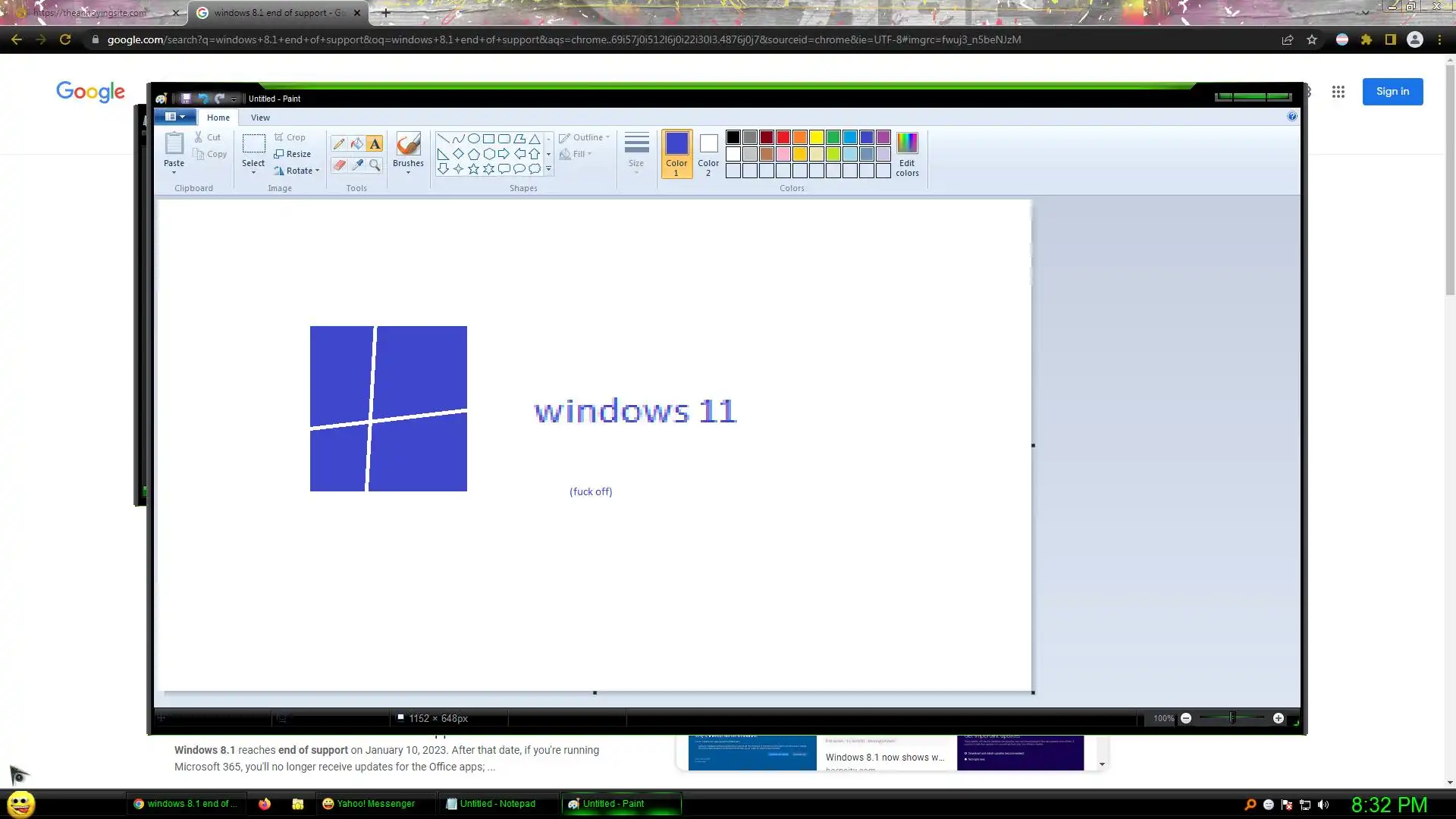Select the Color picker eyedropper tool

tap(356, 165)
